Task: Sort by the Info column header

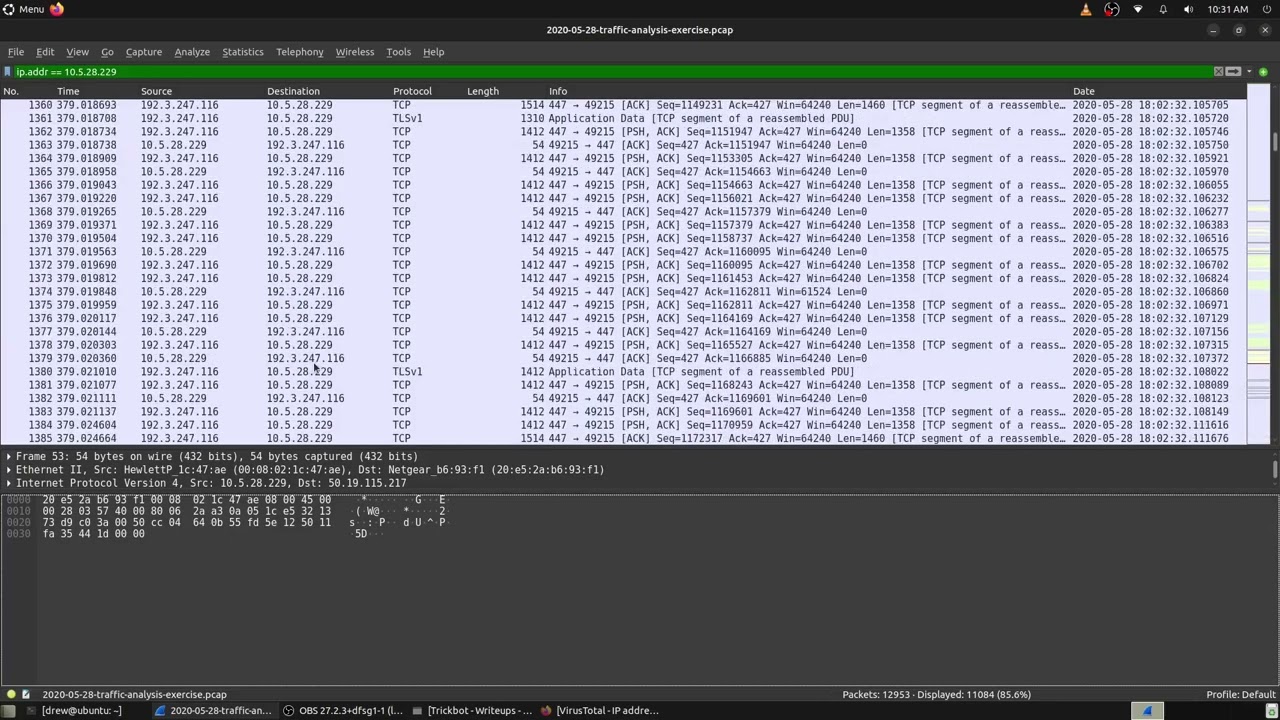Action: (x=558, y=91)
